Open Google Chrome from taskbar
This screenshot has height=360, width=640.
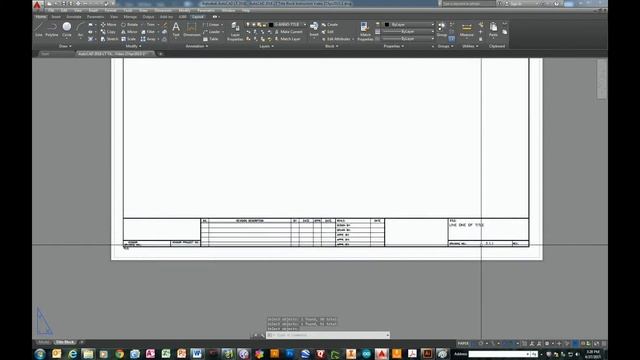[x=119, y=354]
